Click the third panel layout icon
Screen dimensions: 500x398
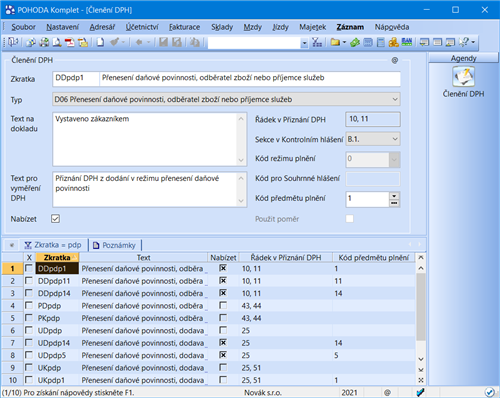(x=450, y=42)
